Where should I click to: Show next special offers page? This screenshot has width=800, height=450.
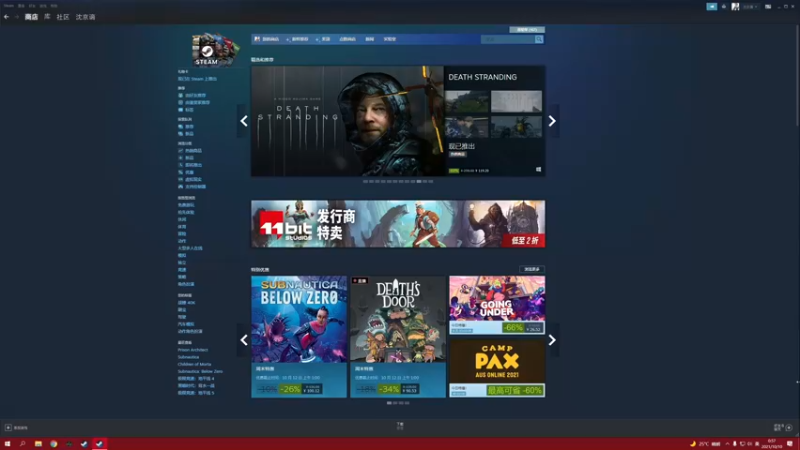coord(552,340)
